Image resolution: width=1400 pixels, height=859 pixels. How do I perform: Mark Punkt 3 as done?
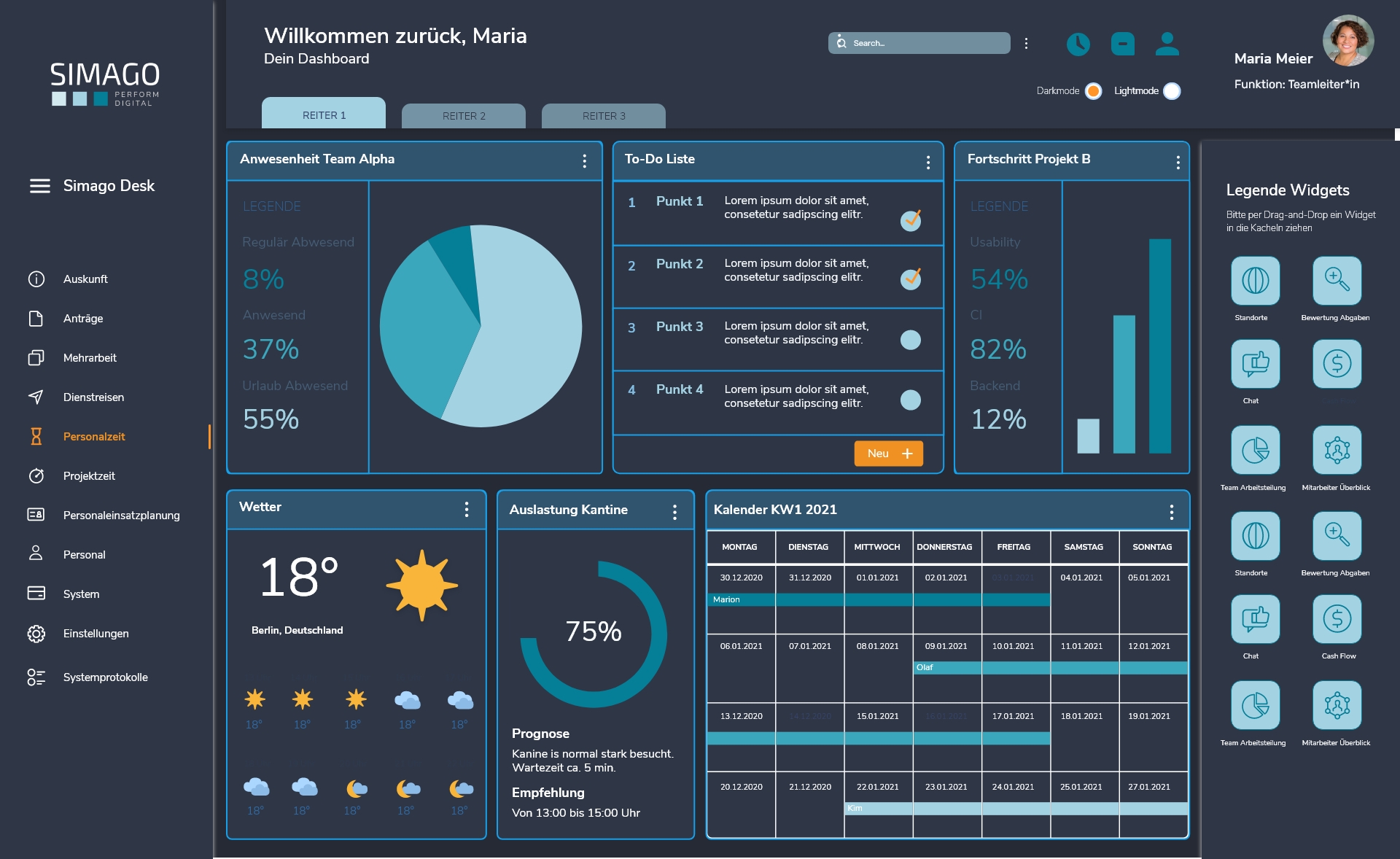[910, 340]
